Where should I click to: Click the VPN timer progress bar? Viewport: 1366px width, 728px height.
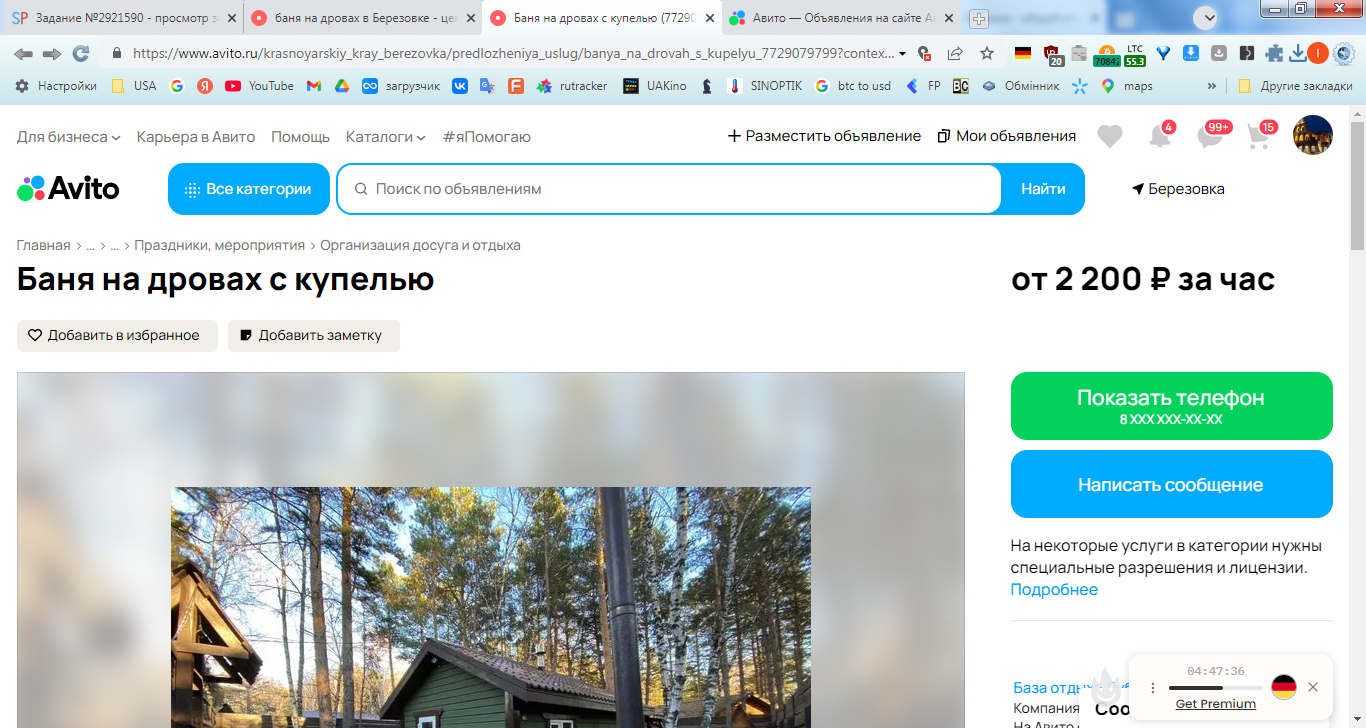[x=1215, y=688]
